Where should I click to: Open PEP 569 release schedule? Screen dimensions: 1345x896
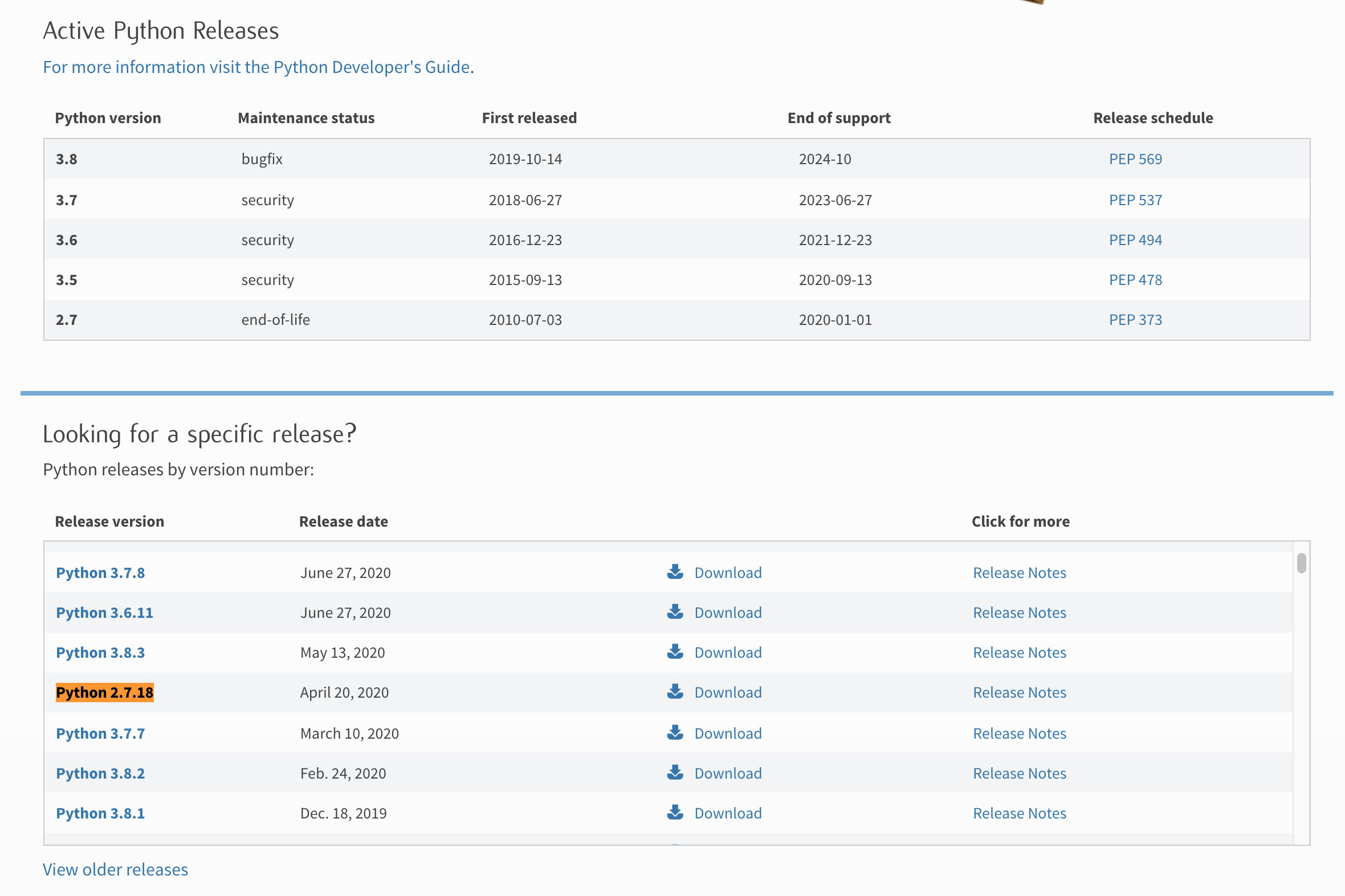click(1135, 159)
